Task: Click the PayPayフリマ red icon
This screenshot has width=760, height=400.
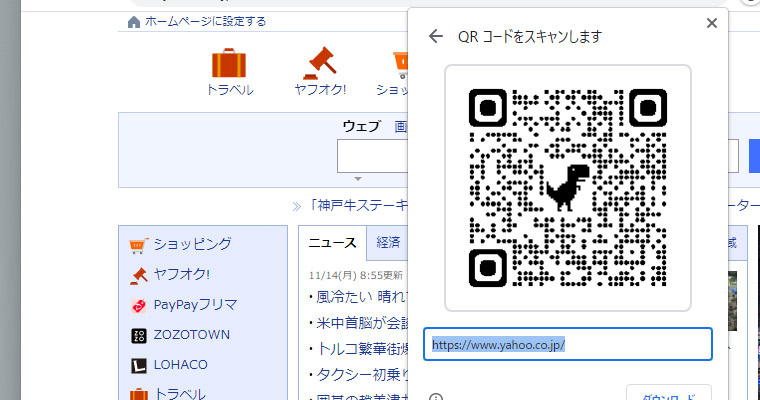Action: point(139,305)
